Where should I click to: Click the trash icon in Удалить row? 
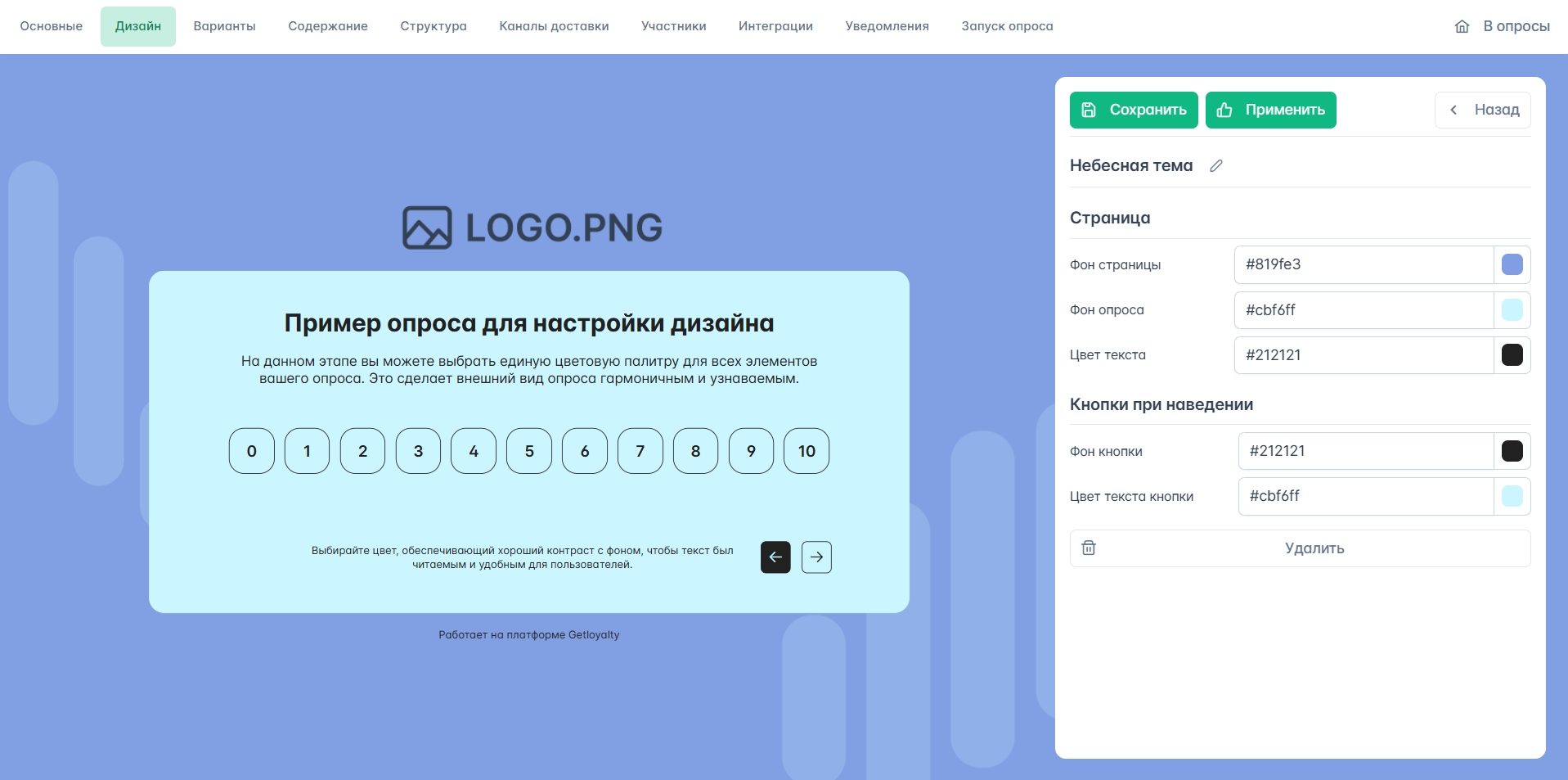click(1089, 548)
